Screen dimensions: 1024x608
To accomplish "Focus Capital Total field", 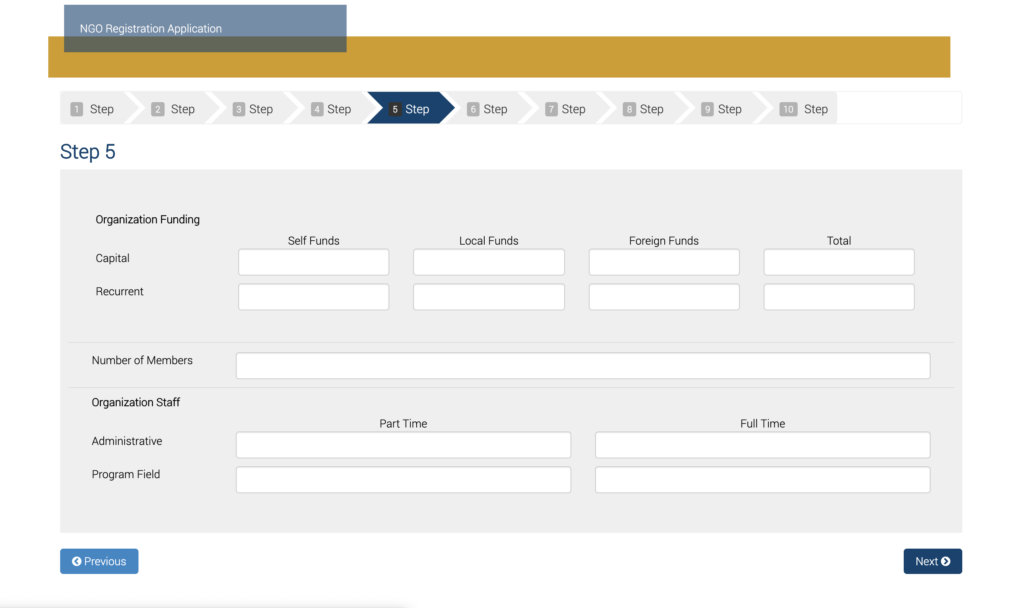I will (839, 262).
